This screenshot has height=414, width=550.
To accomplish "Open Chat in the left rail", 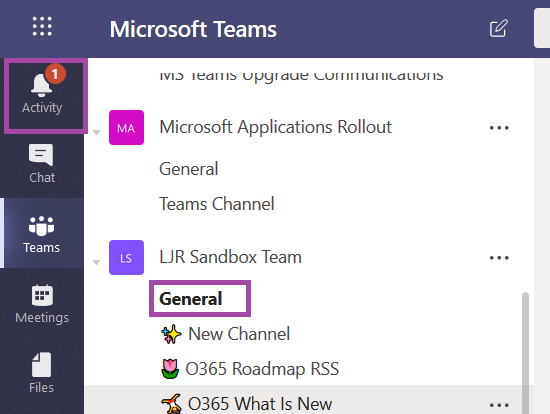I will [x=42, y=164].
